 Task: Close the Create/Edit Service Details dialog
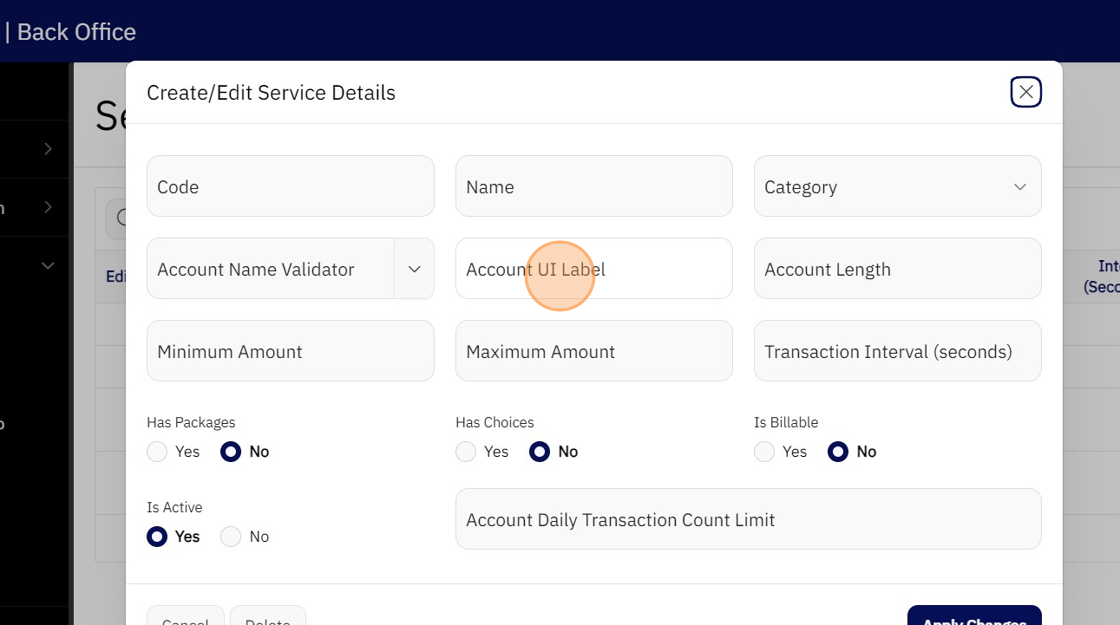click(x=1025, y=92)
